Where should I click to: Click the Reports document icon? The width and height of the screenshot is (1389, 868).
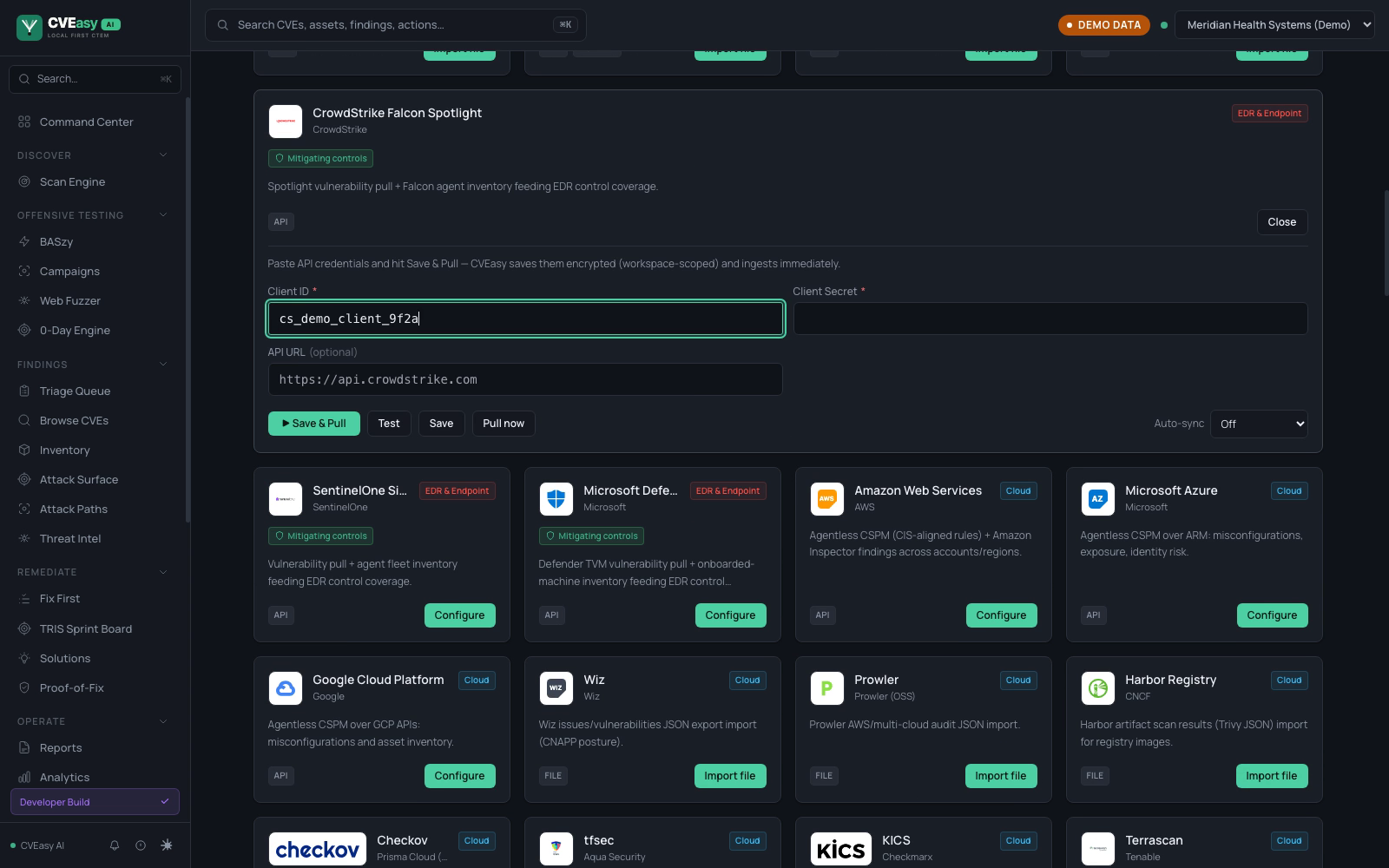pos(24,747)
